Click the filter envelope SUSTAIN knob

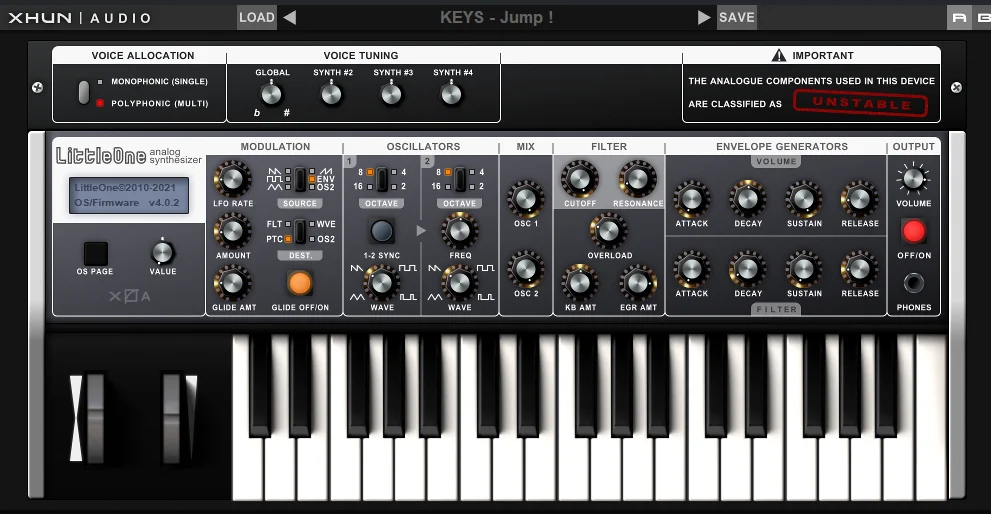click(x=804, y=269)
